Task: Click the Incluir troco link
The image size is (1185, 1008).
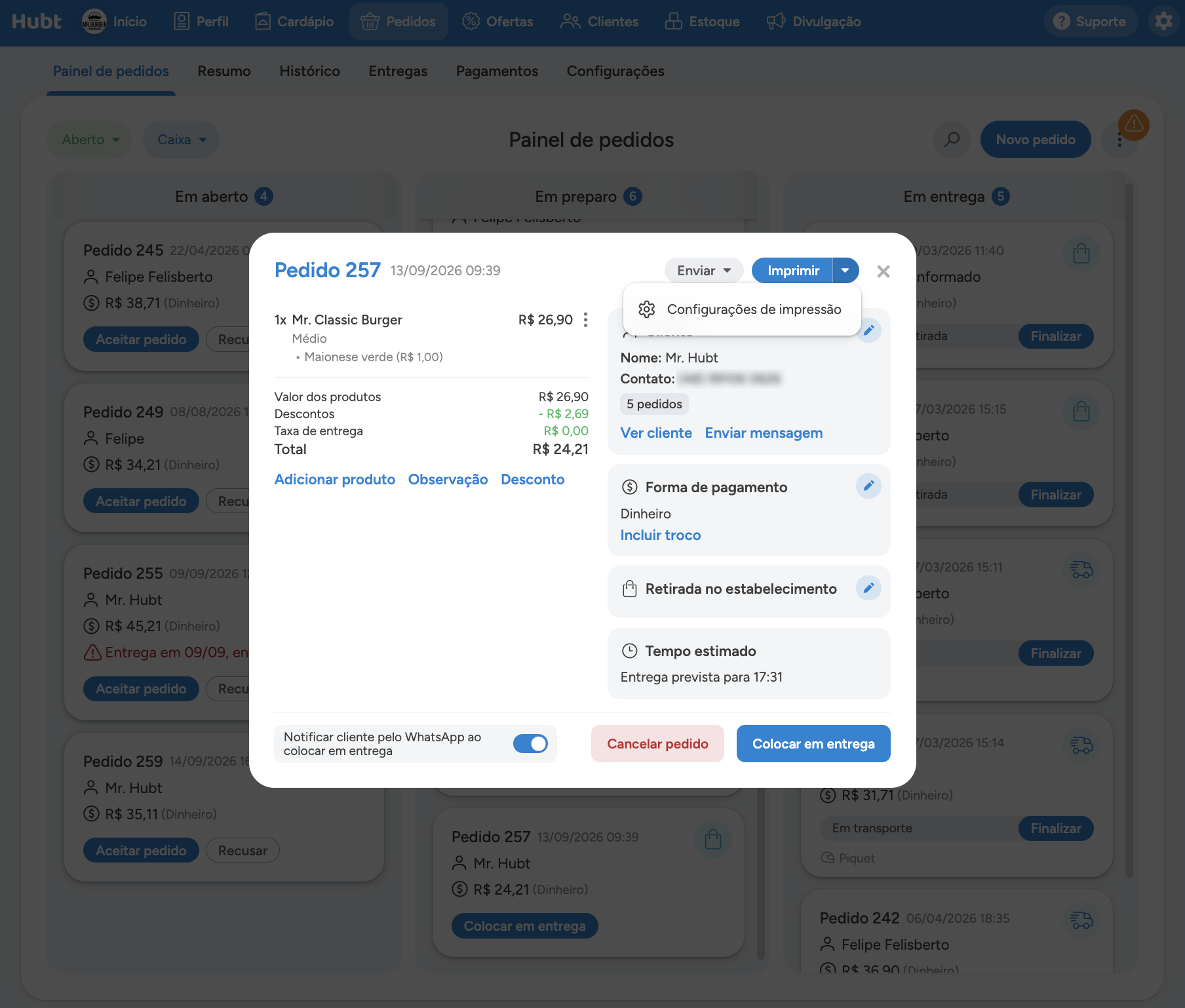Action: [661, 535]
